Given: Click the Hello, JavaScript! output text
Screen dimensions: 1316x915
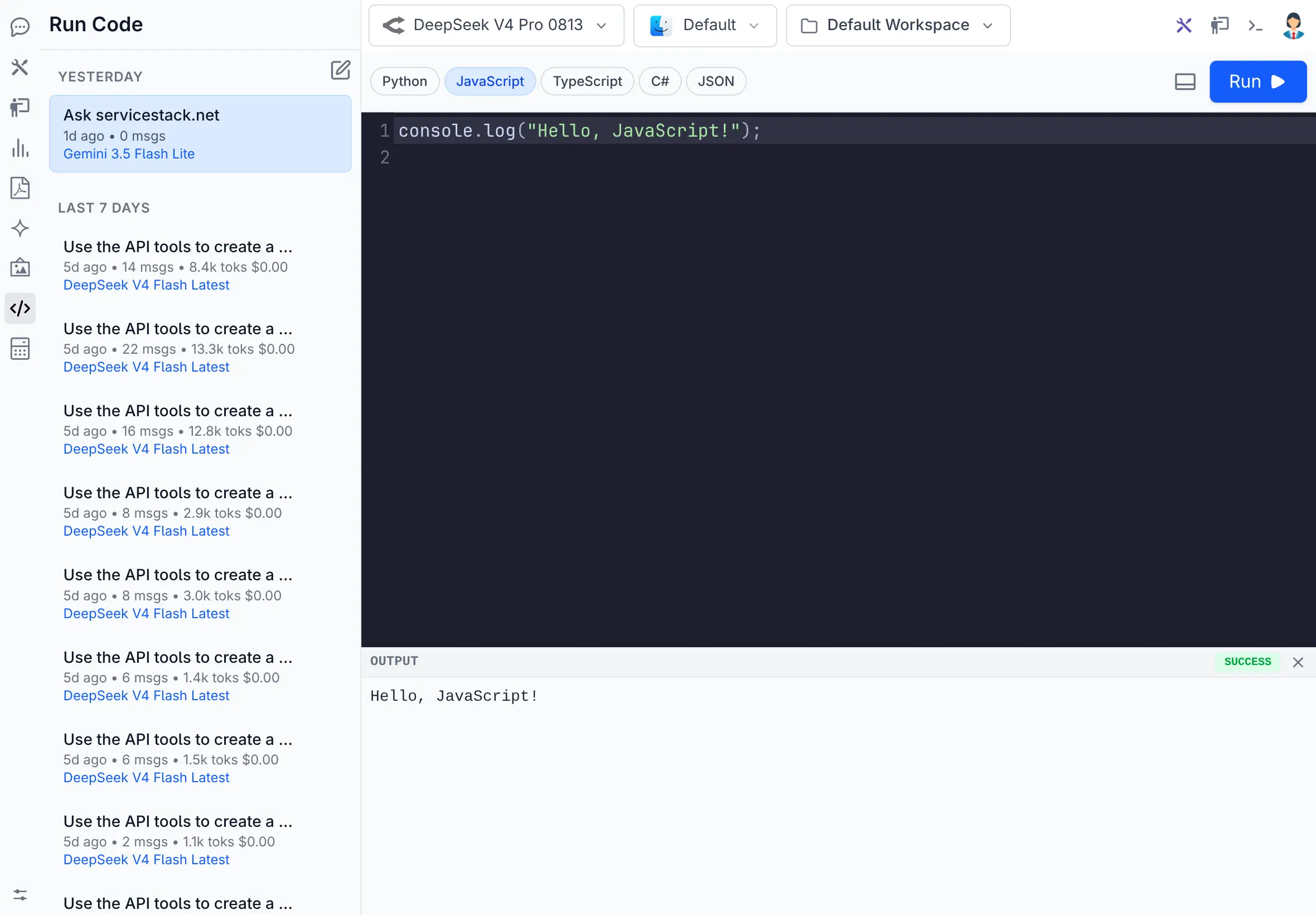Looking at the screenshot, I should pos(454,696).
